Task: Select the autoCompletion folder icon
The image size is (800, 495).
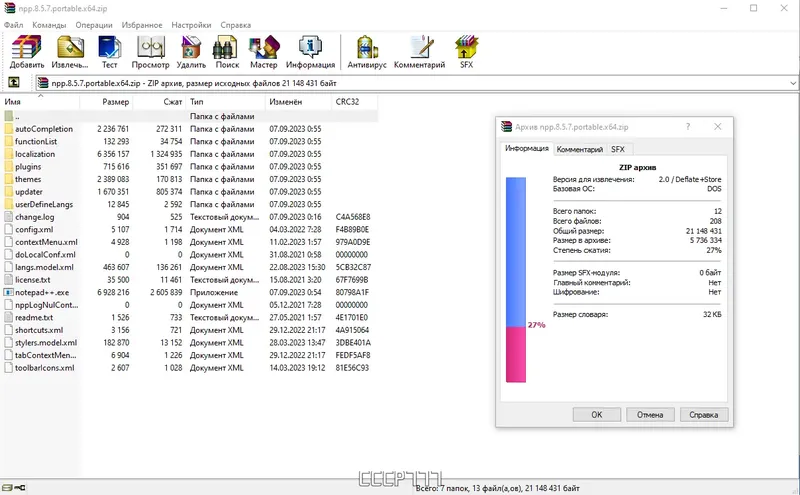Action: [x=8, y=129]
